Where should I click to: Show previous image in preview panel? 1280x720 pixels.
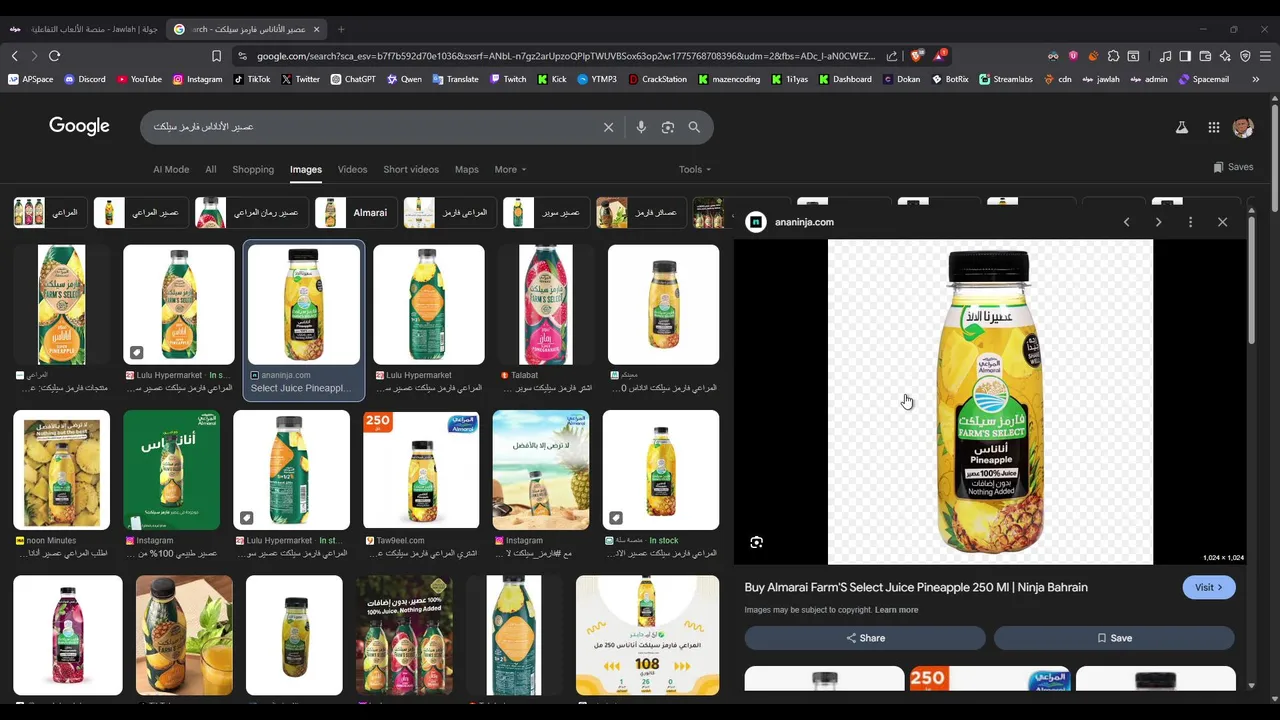[x=1126, y=222]
